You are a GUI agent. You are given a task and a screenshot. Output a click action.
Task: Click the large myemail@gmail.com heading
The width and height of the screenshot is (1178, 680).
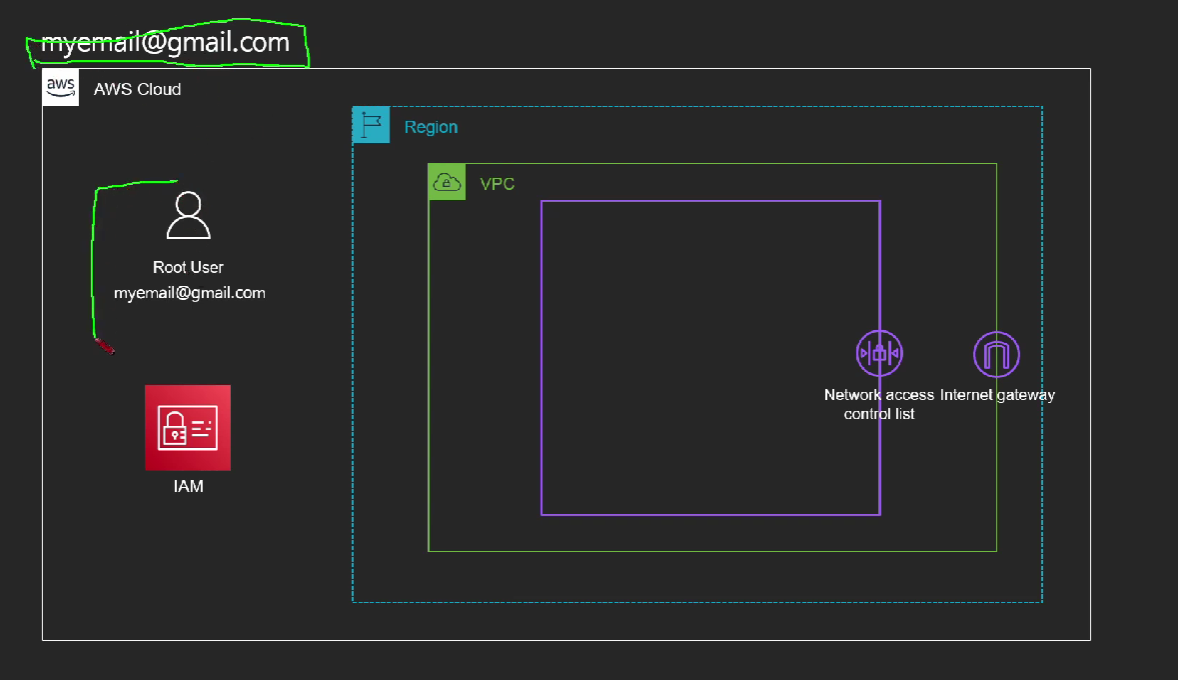point(165,42)
